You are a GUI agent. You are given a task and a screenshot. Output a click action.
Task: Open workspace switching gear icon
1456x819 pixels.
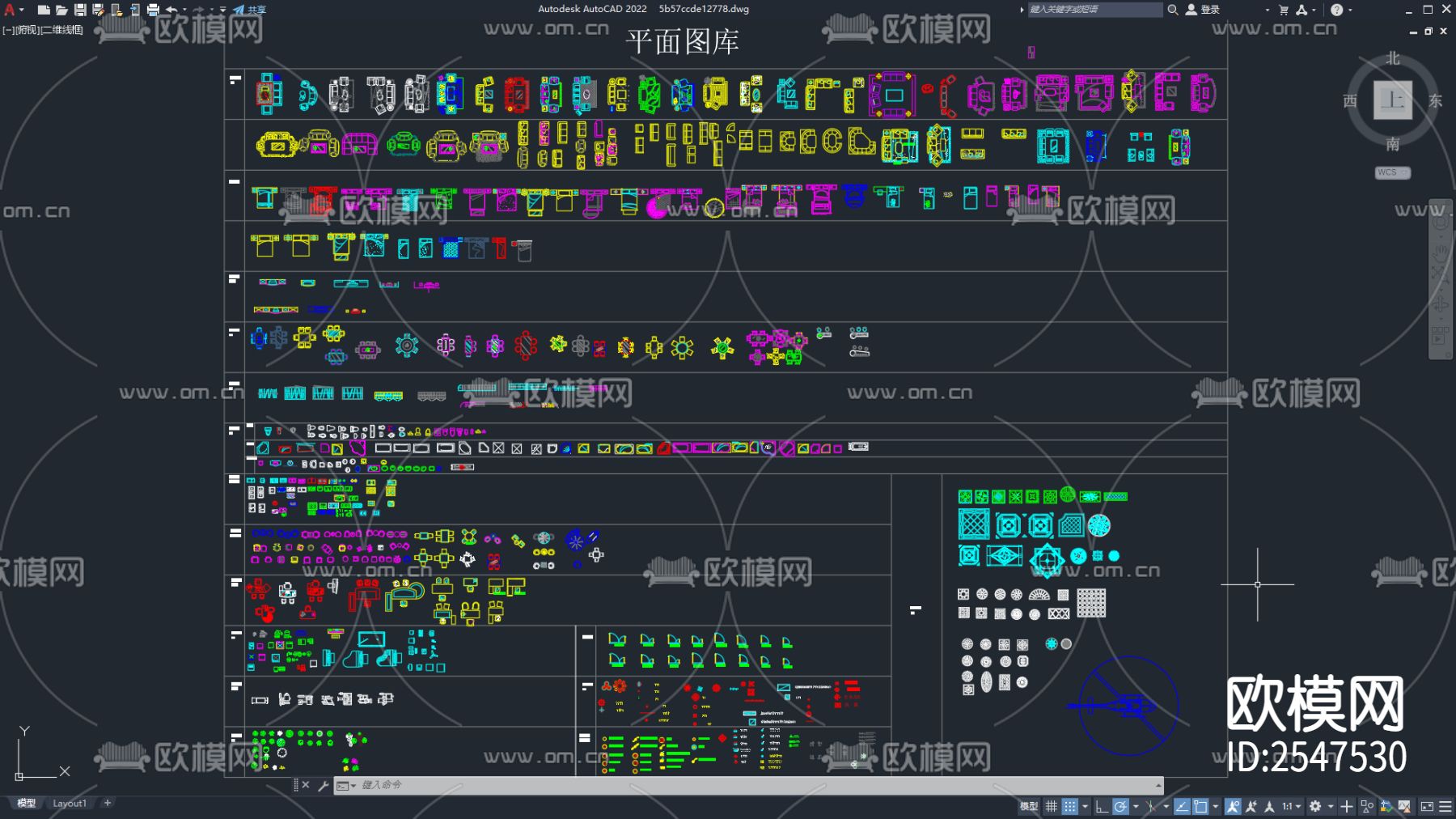click(1315, 806)
